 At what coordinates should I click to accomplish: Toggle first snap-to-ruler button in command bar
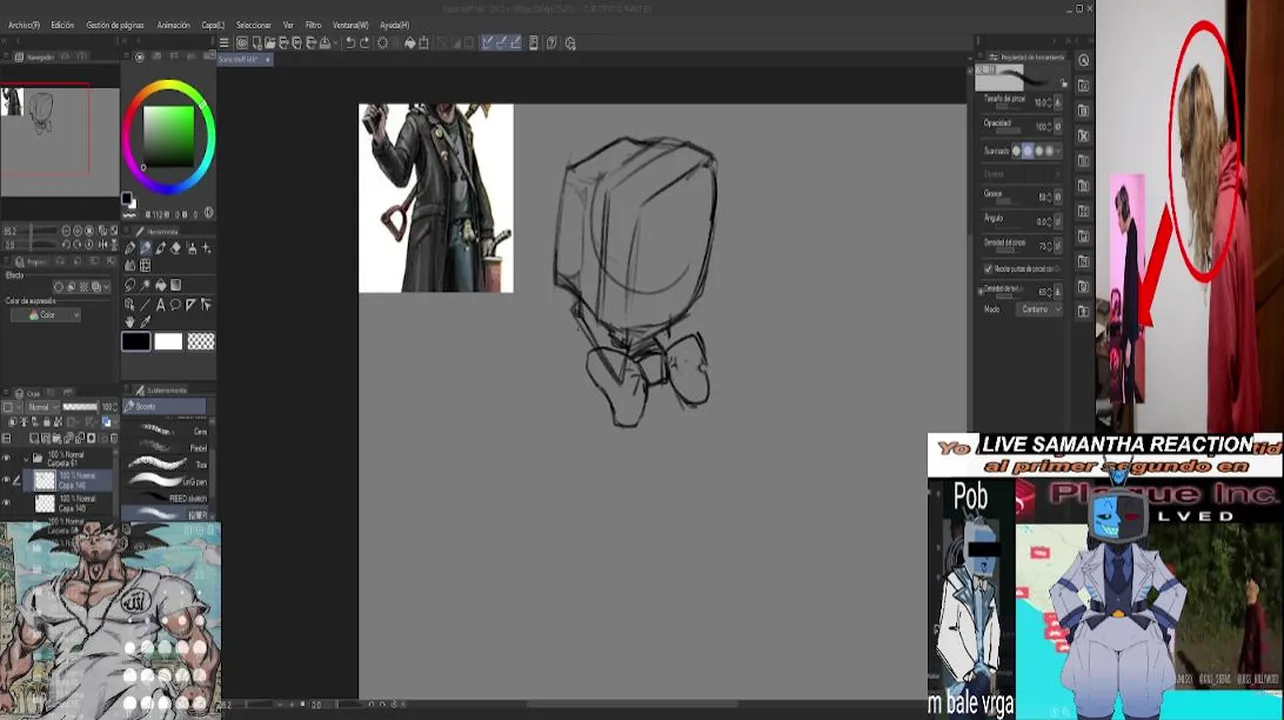[486, 43]
